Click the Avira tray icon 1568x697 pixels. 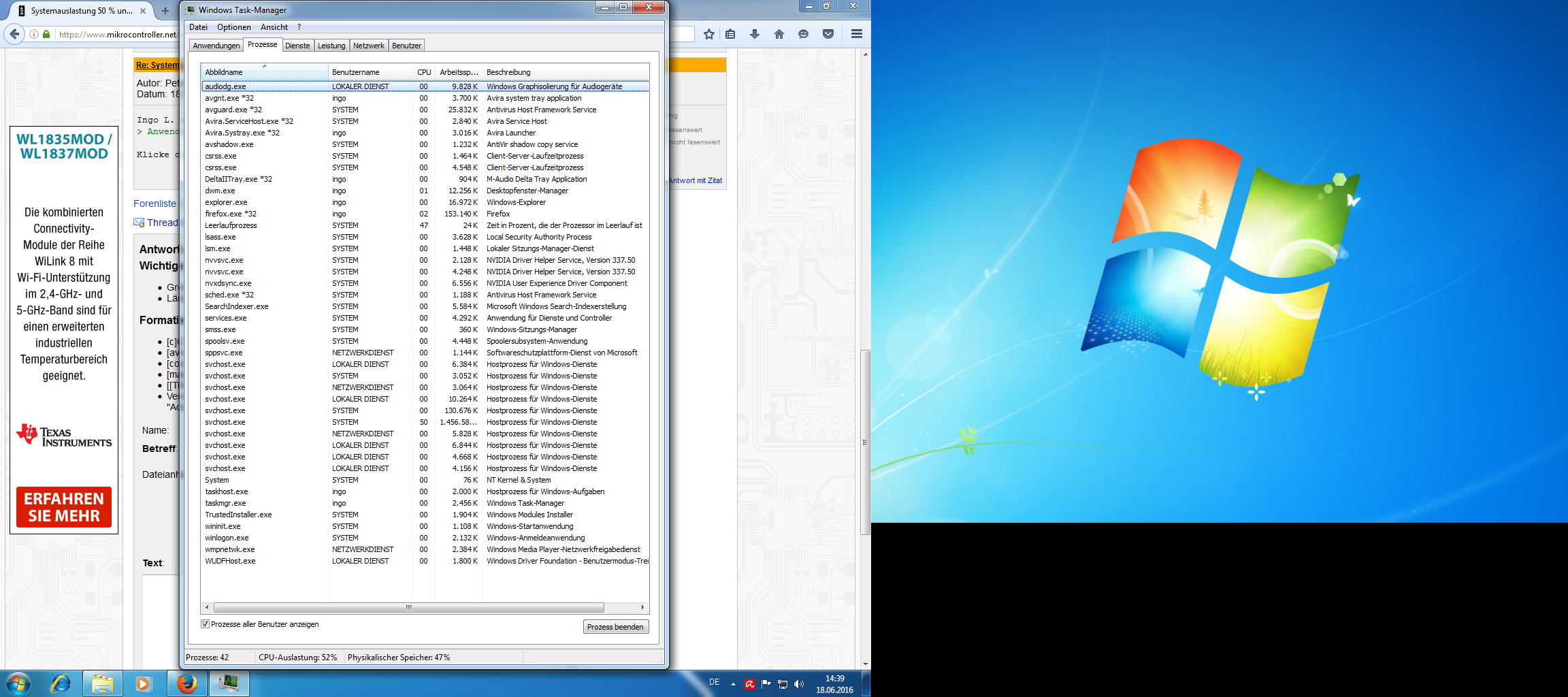click(x=749, y=684)
